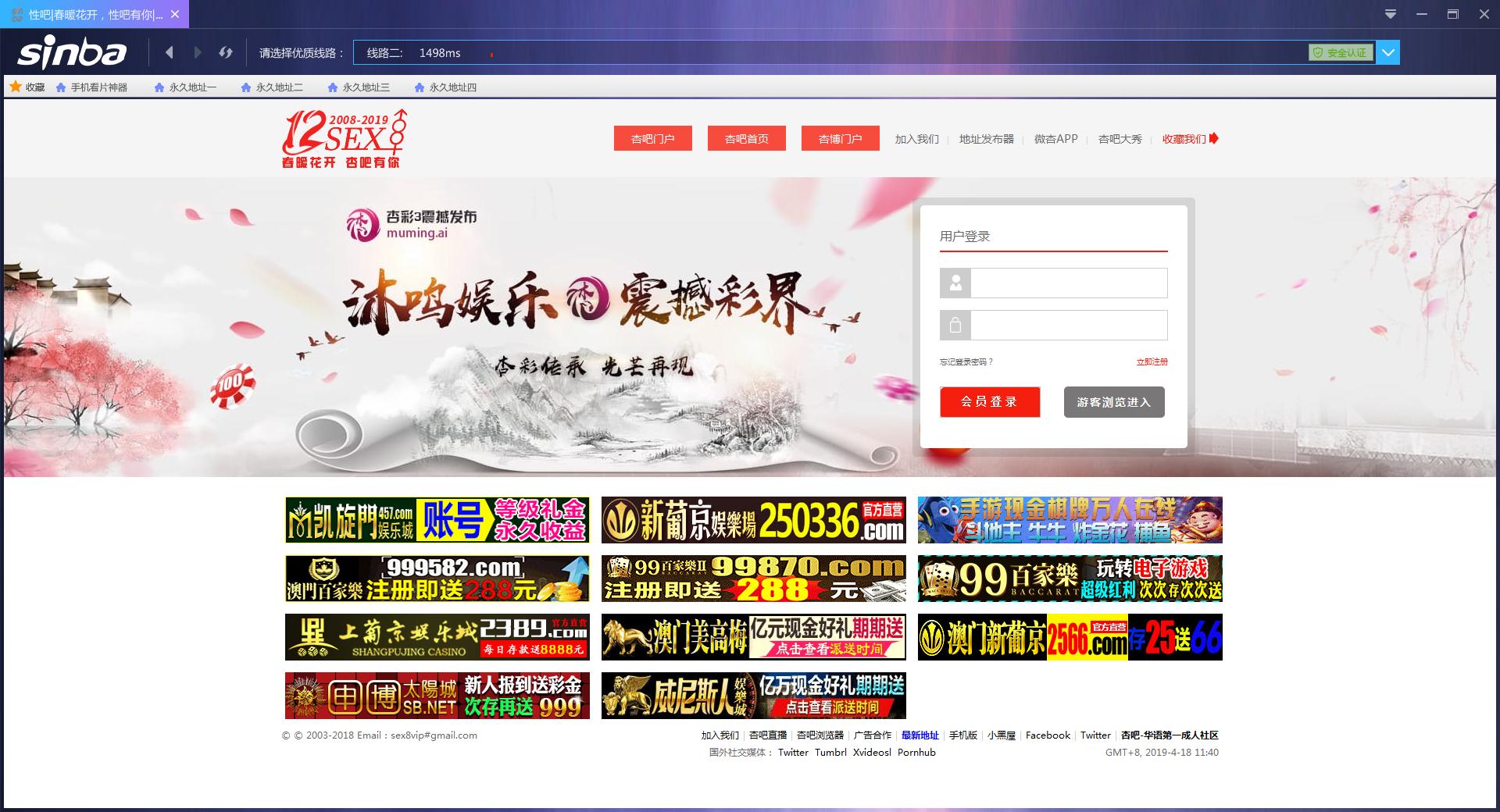This screenshot has width=1500, height=812.
Task: Click the red 收藏我们 link
Action: 1190,139
